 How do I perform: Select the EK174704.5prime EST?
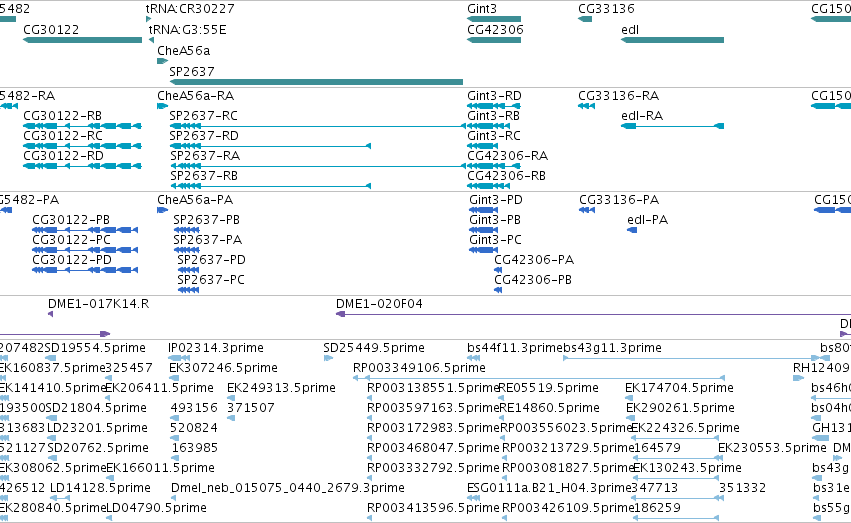630,398
